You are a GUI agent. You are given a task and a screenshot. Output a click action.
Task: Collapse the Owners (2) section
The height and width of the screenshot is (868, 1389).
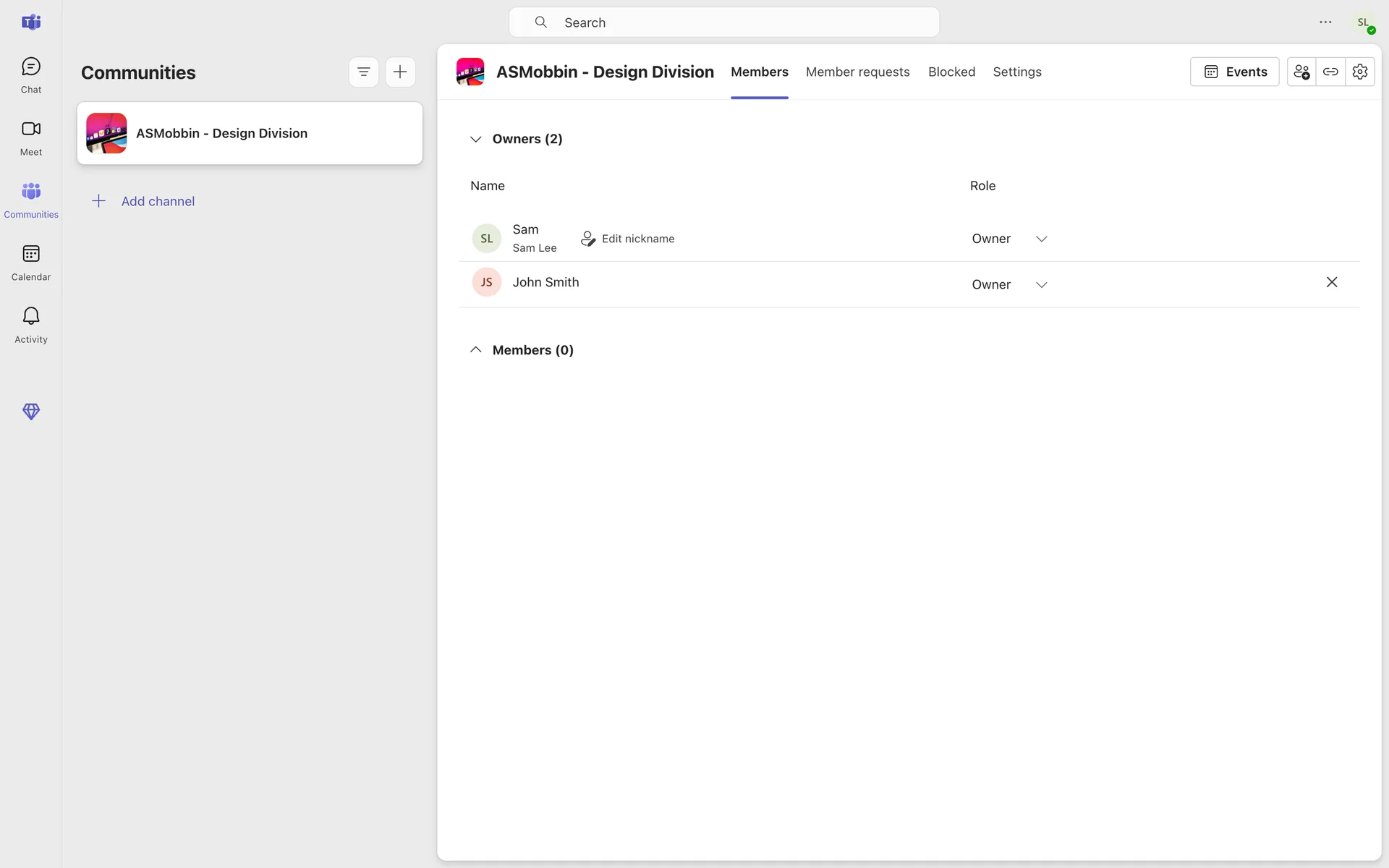[475, 139]
